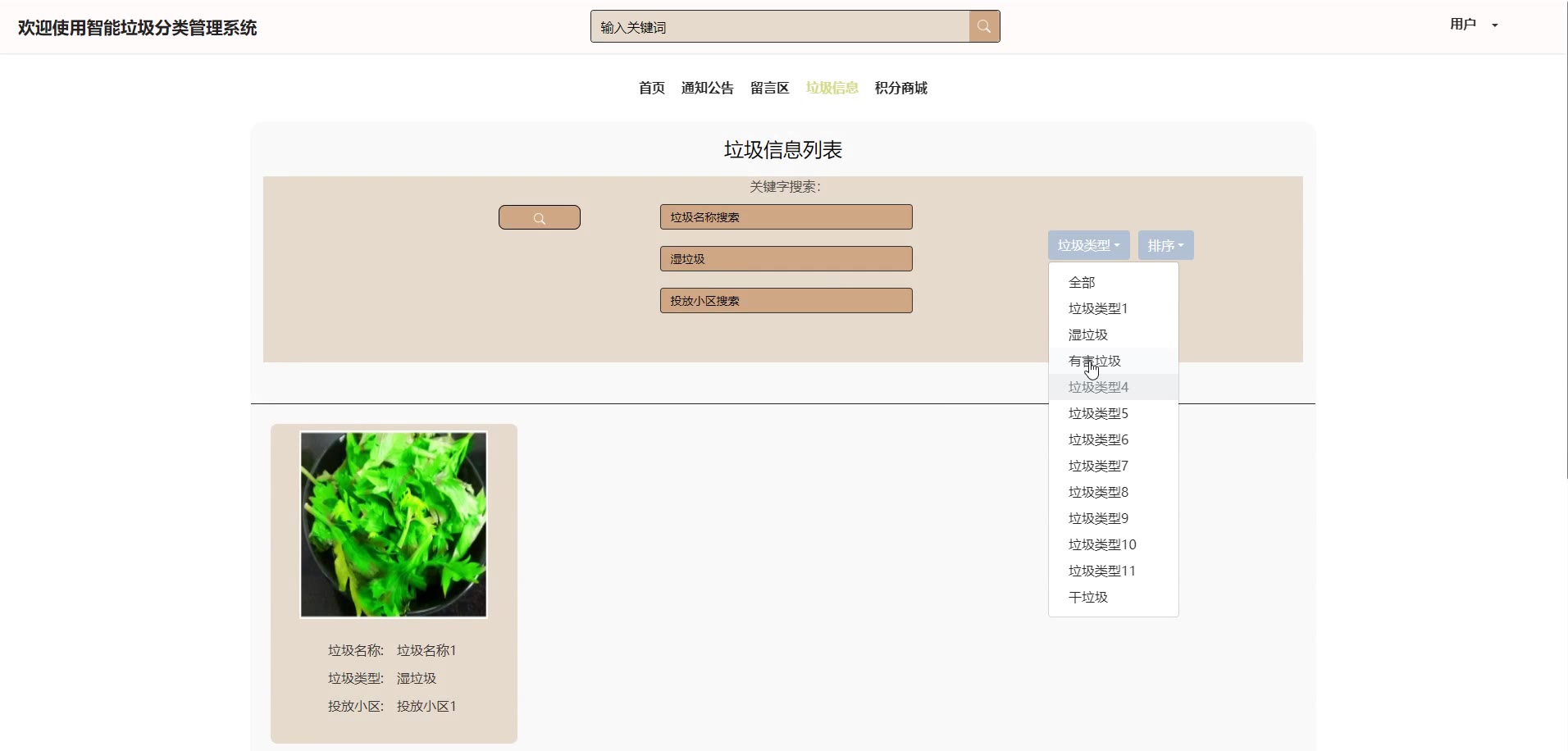Viewport: 1568px width, 751px height.
Task: Open 通知公告 page
Action: click(708, 88)
